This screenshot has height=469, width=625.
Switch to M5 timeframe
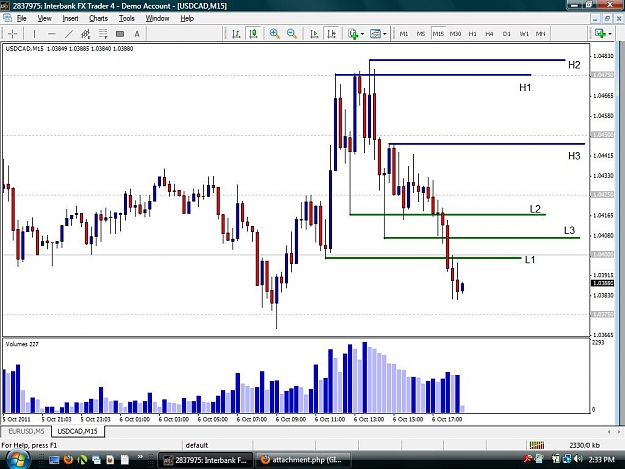[421, 34]
